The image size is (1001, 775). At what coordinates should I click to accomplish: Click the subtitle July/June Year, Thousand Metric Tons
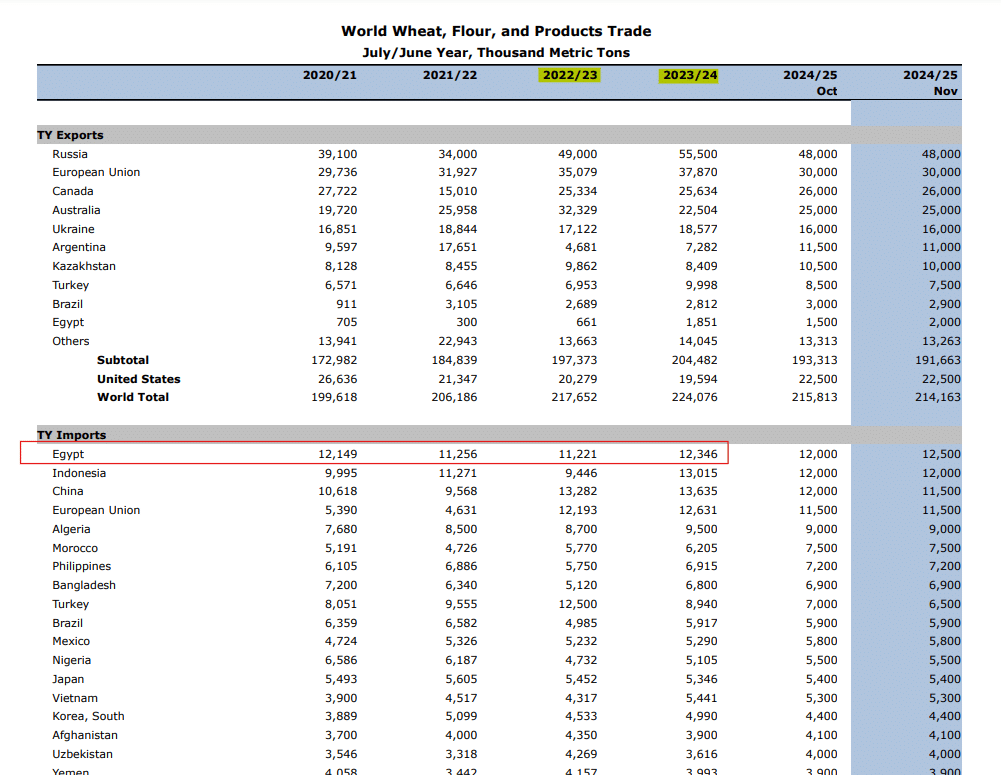tap(496, 52)
